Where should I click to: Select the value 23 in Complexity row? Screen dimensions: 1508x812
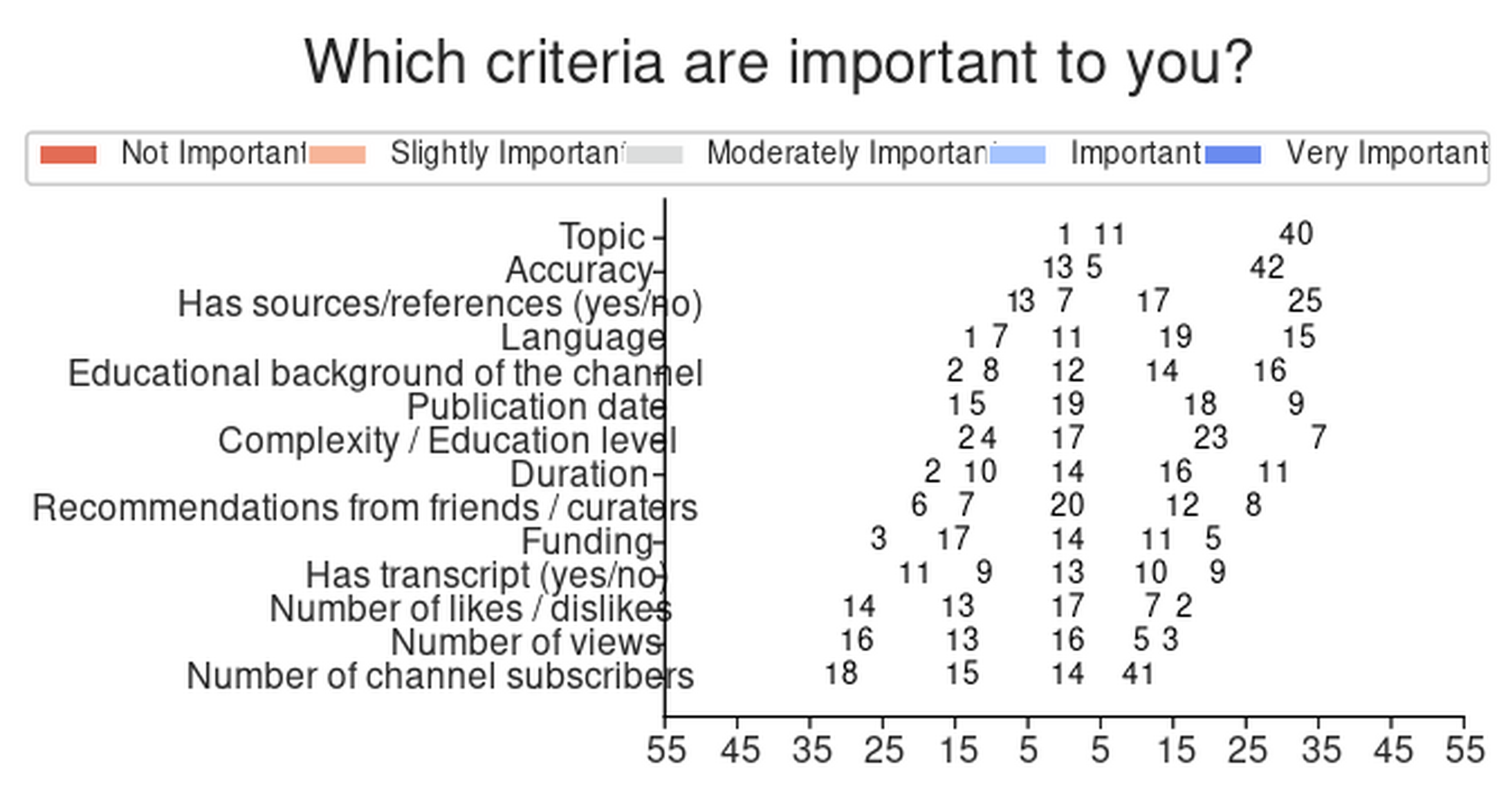point(1211,438)
